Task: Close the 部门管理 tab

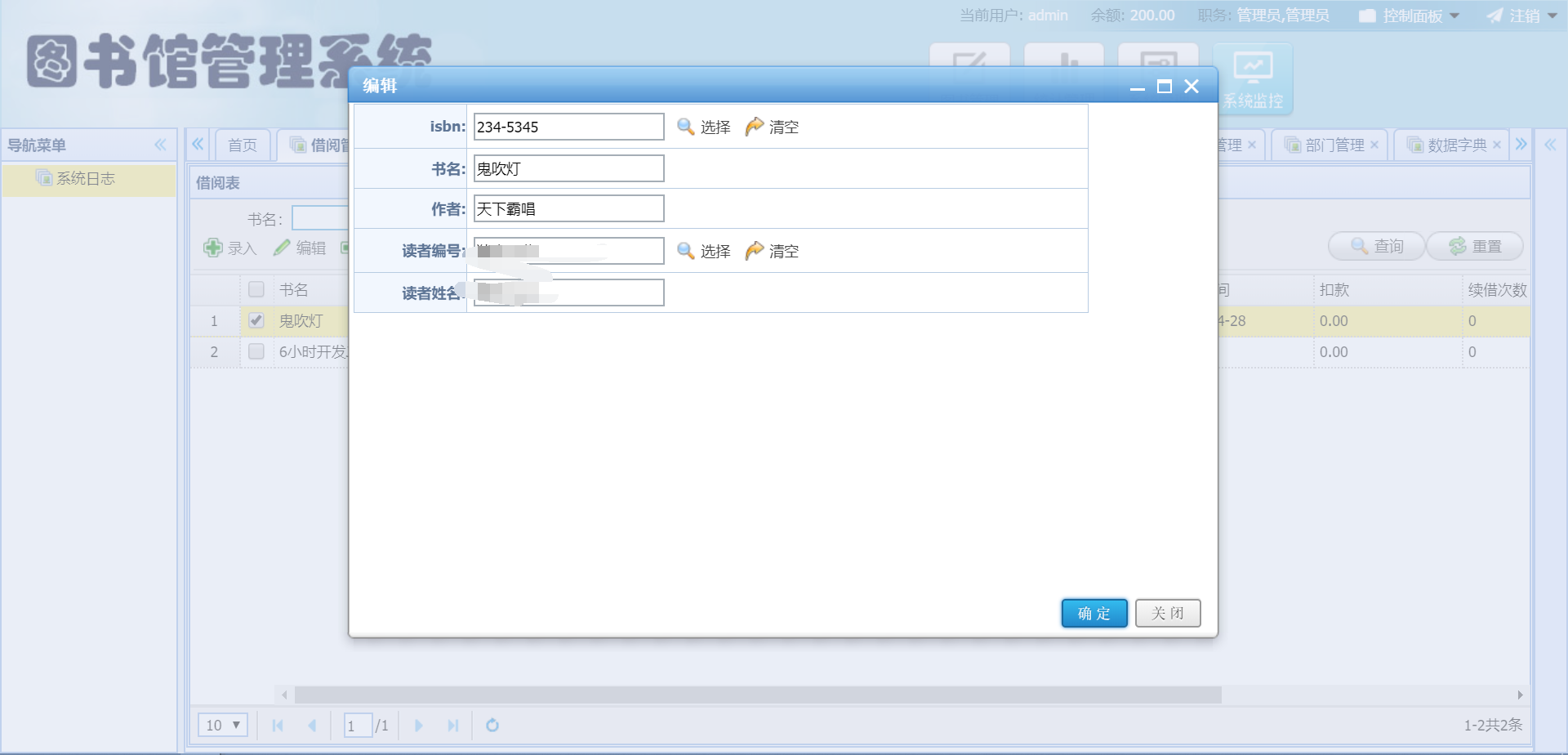Action: pyautogui.click(x=1374, y=145)
